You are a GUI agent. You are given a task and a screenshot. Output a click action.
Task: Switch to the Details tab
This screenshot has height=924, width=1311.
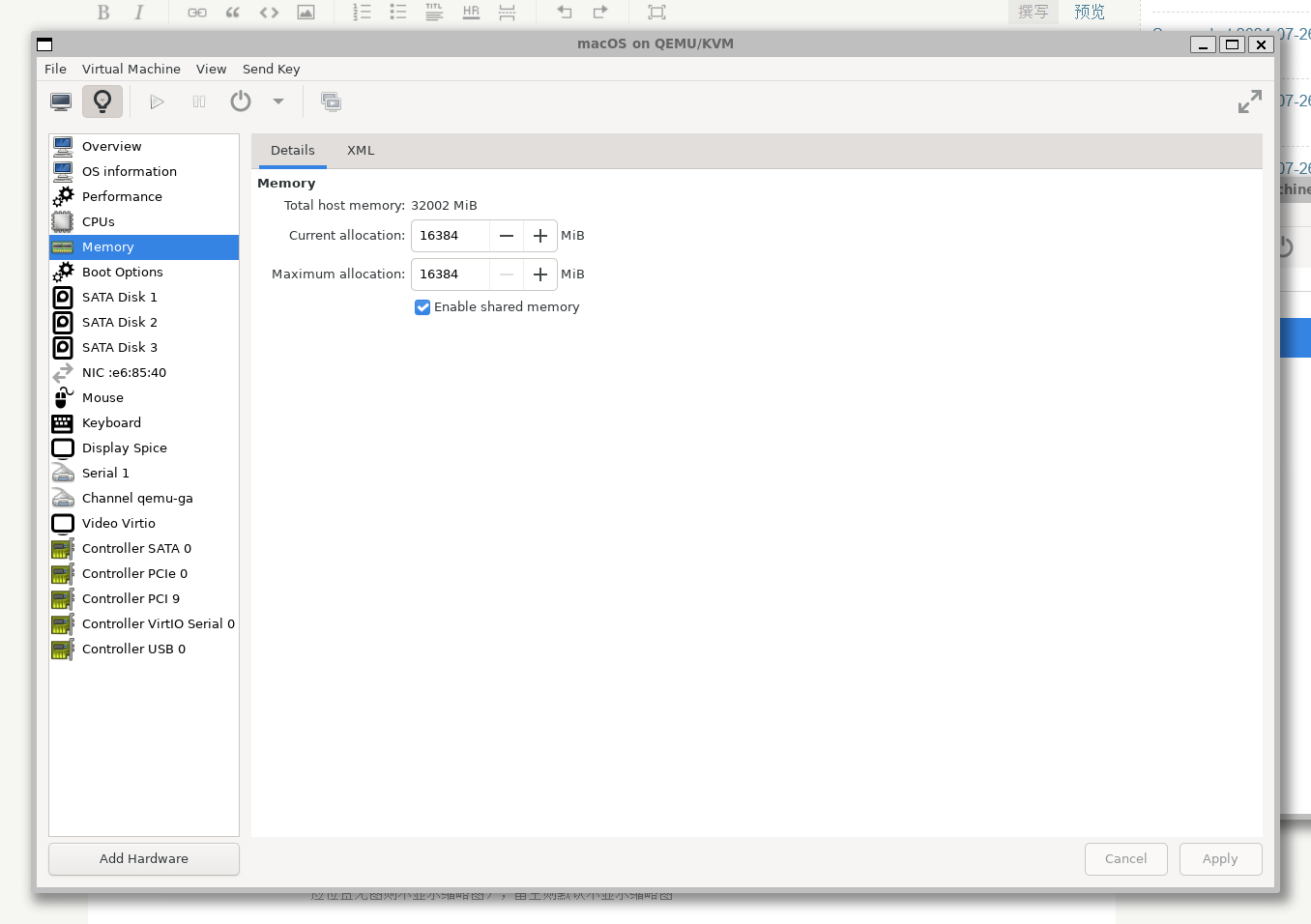click(x=292, y=150)
